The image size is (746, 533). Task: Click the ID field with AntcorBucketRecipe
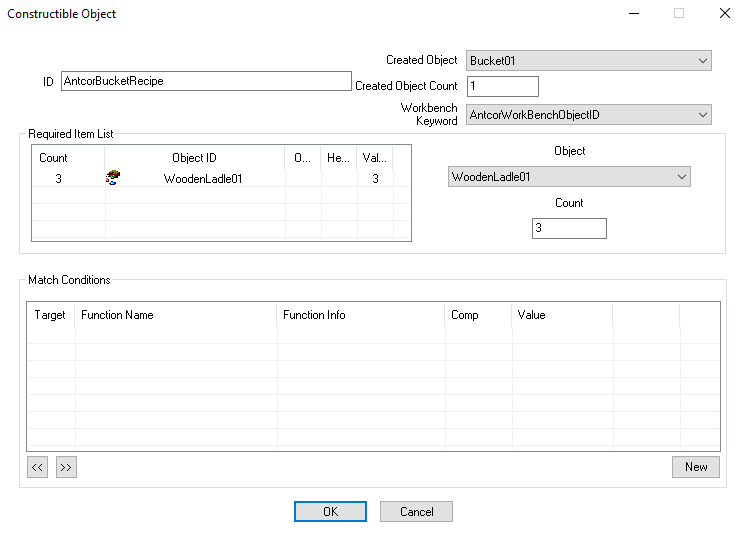(x=206, y=82)
